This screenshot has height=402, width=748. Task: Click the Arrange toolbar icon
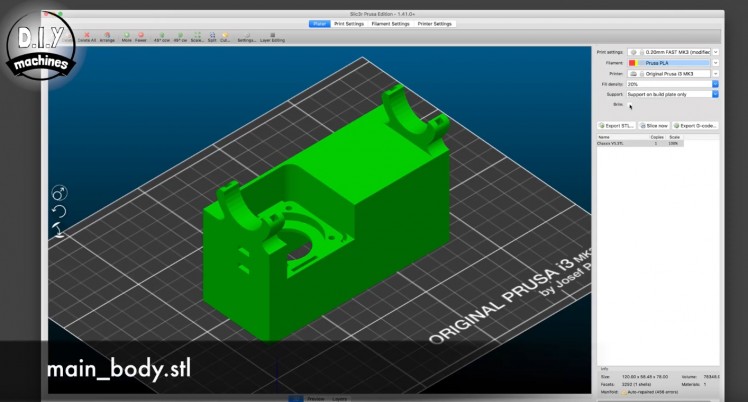[106, 36]
